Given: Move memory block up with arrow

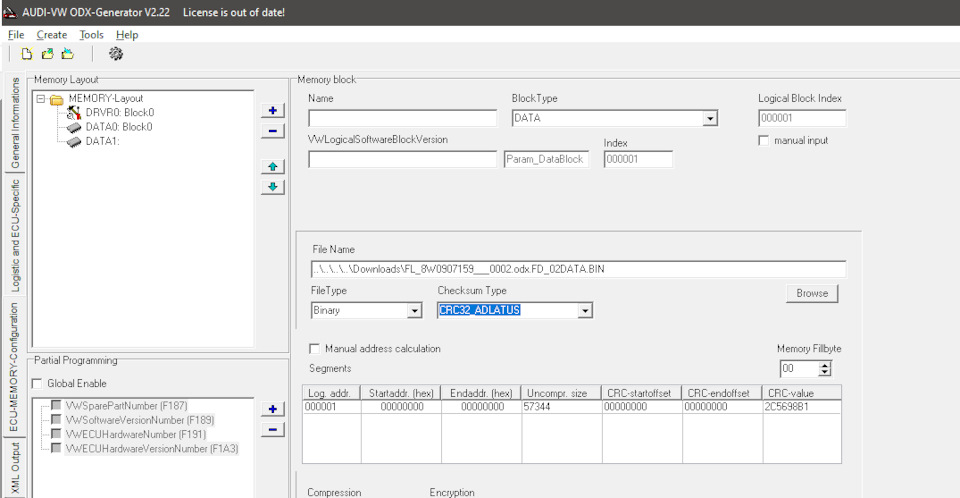Looking at the screenshot, I should 272,167.
